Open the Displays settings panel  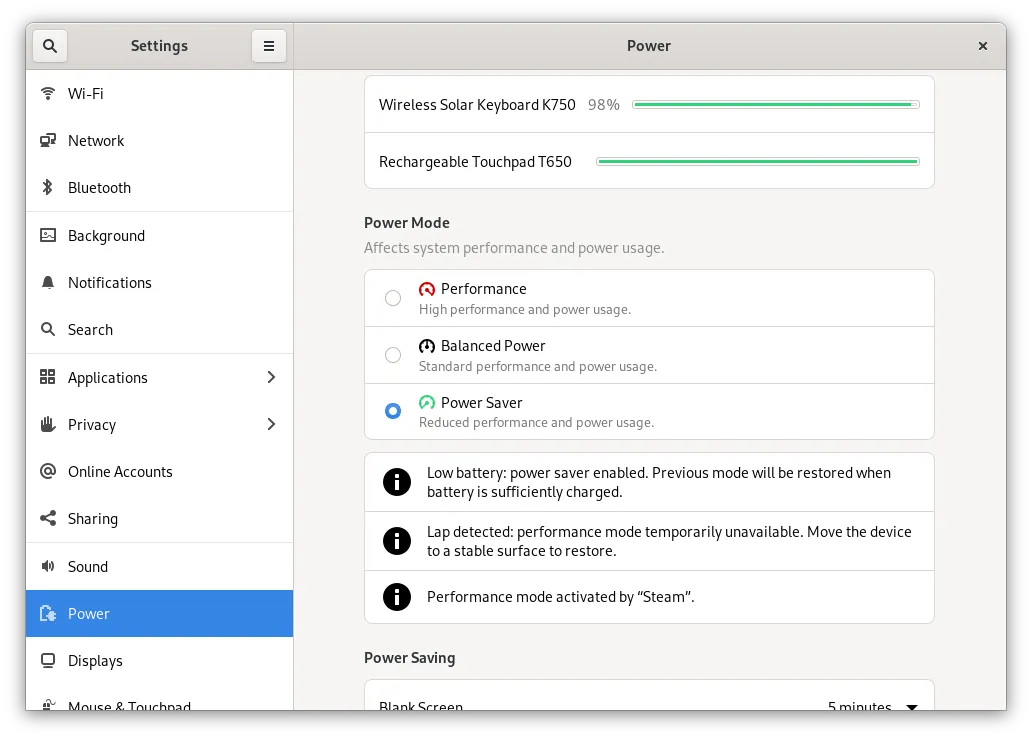click(x=95, y=661)
